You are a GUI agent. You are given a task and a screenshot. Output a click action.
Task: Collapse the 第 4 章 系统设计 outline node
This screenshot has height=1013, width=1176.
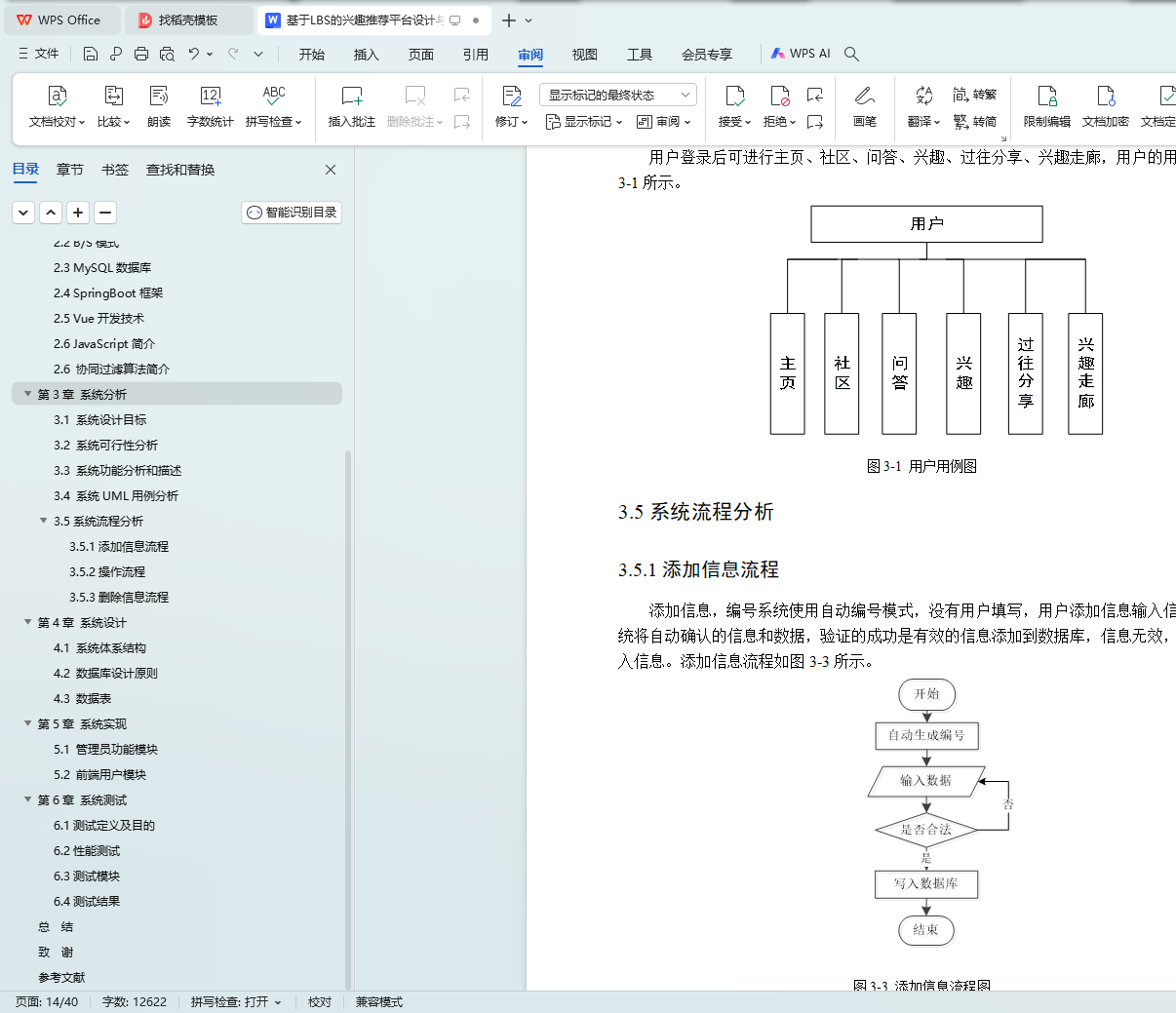pyautogui.click(x=28, y=622)
